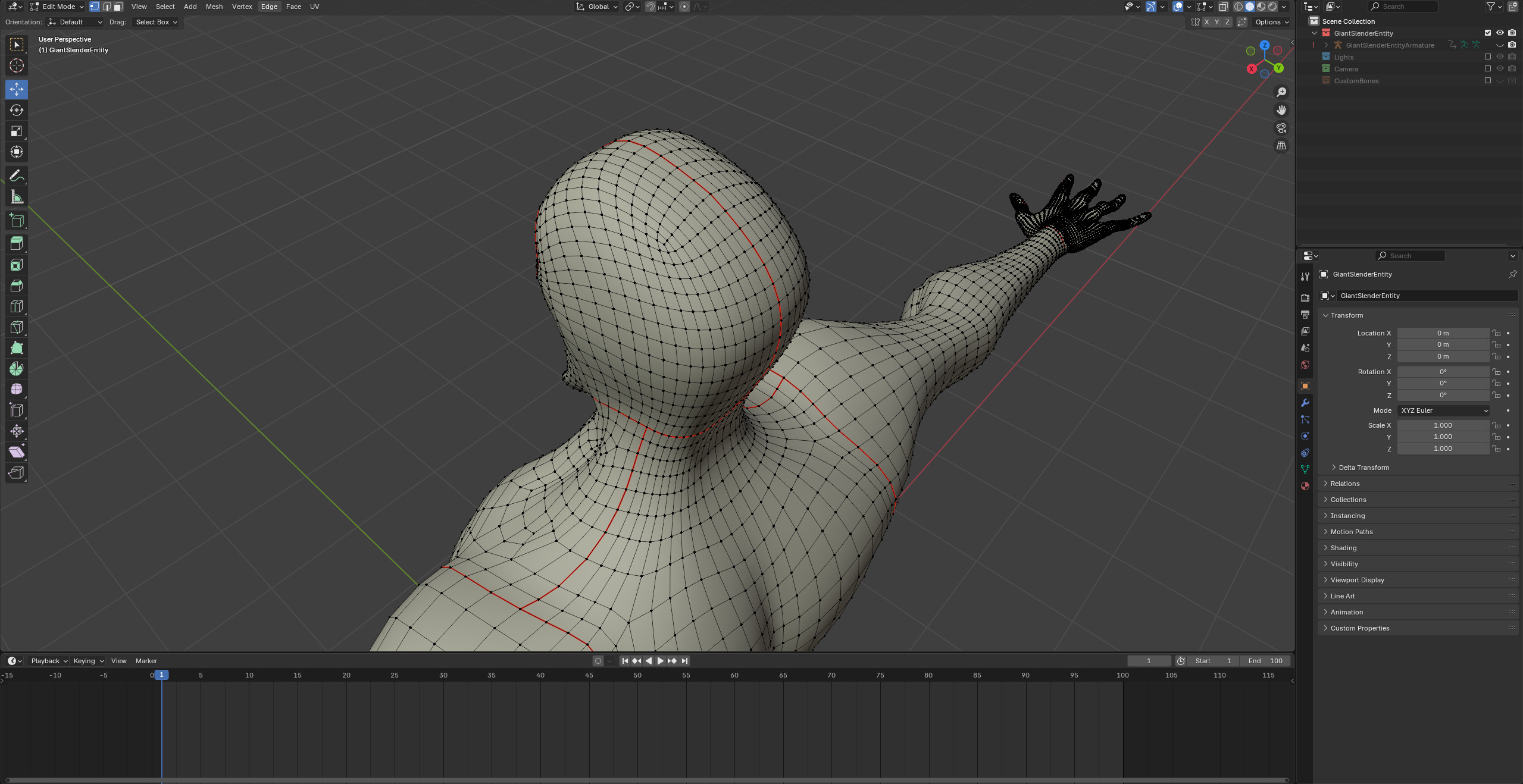Click the End frame field
1523x784 pixels.
coord(1265,661)
